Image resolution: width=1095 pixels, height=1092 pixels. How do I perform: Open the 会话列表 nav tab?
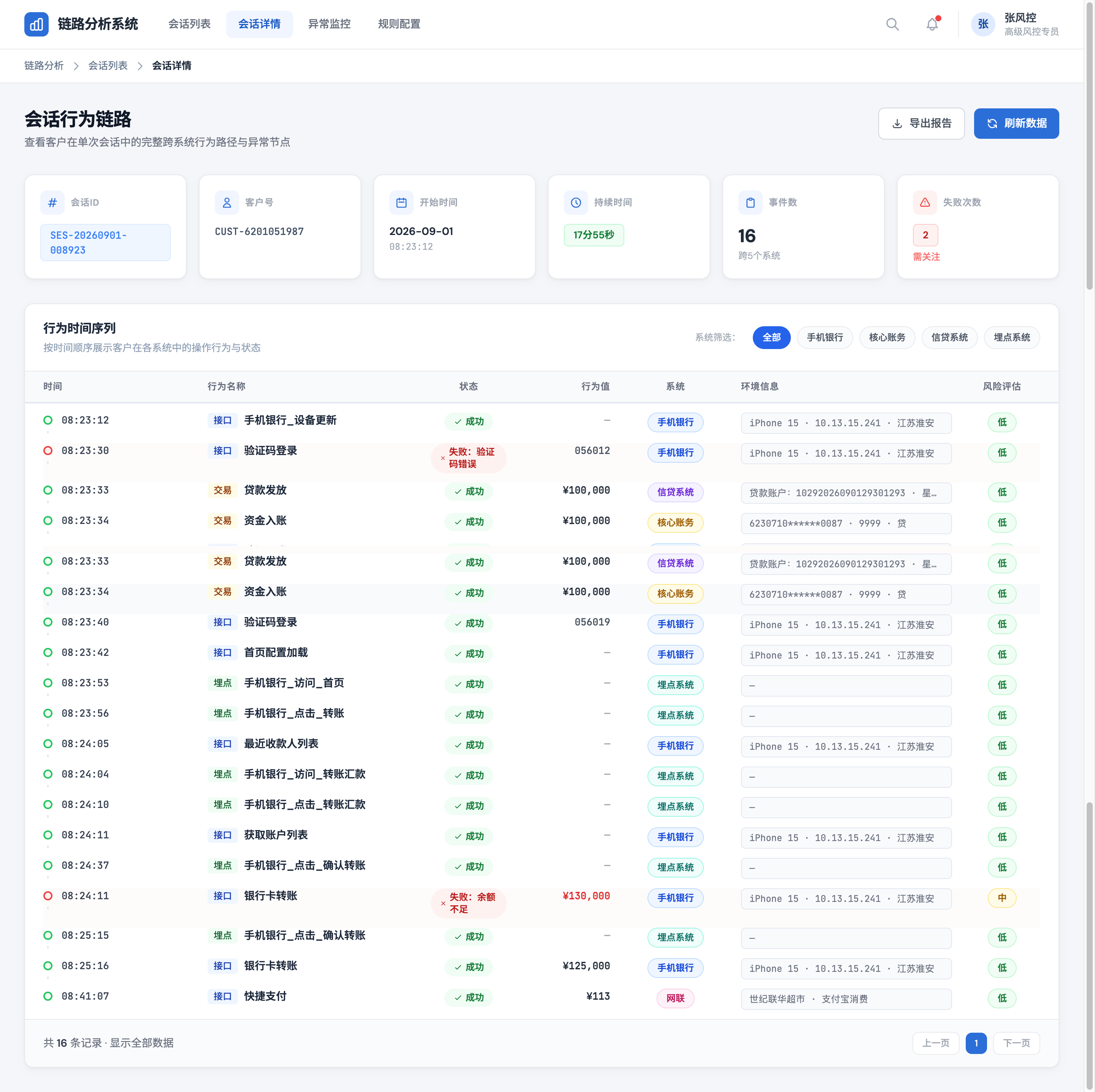point(189,24)
